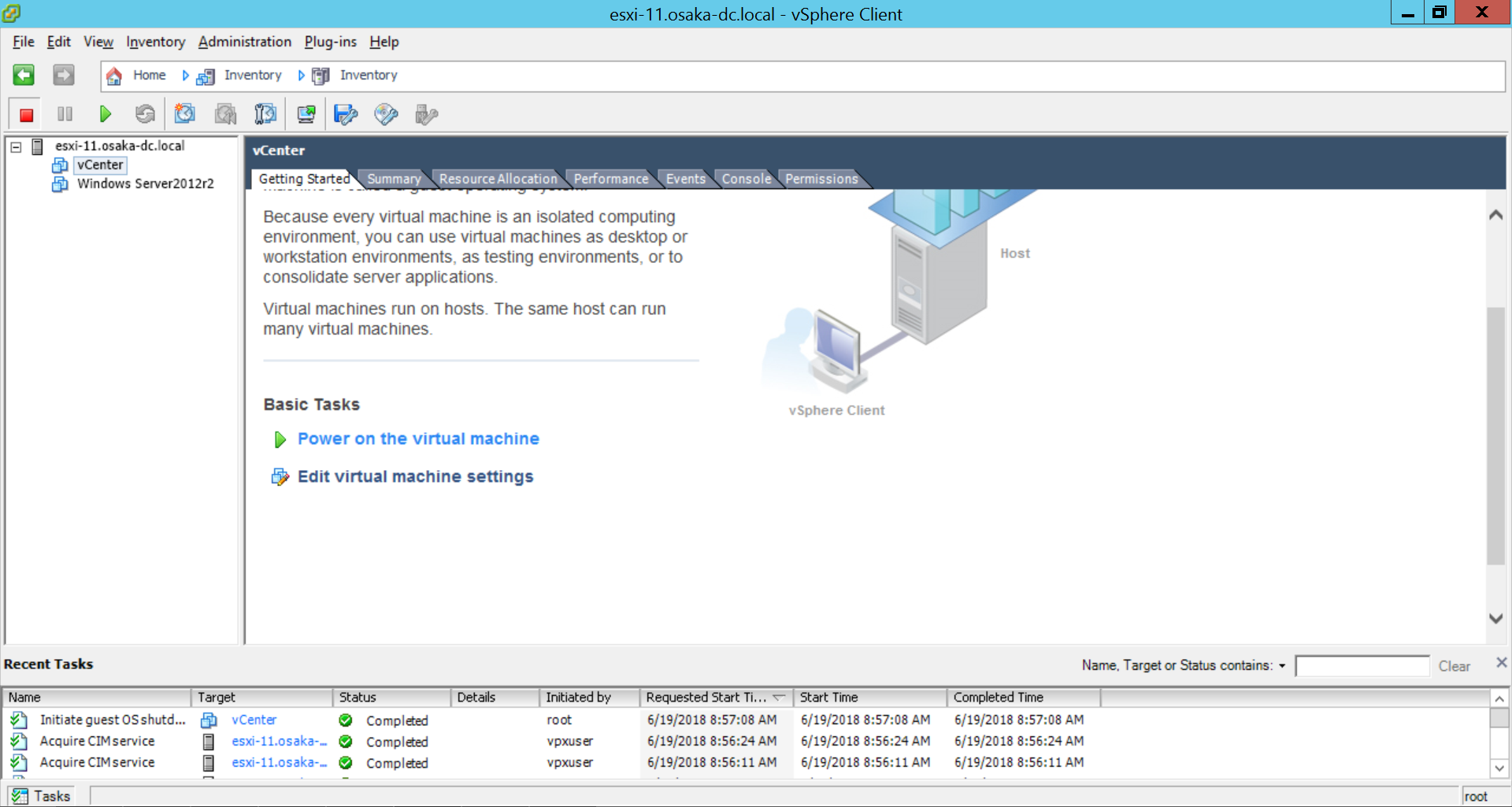Image resolution: width=1512 pixels, height=807 pixels.
Task: Click Completed status icon in vCenter task row
Action: coord(345,720)
